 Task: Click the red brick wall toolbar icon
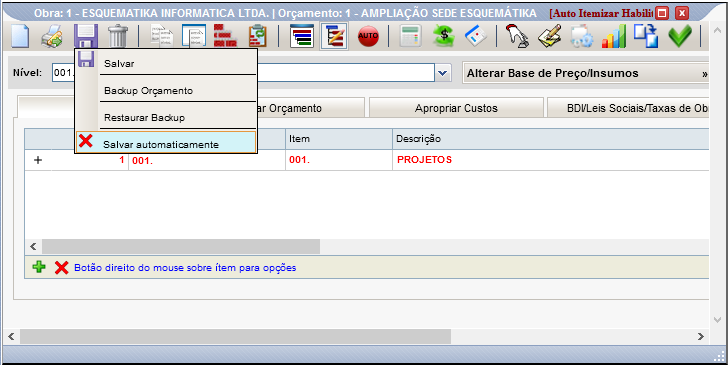point(225,36)
